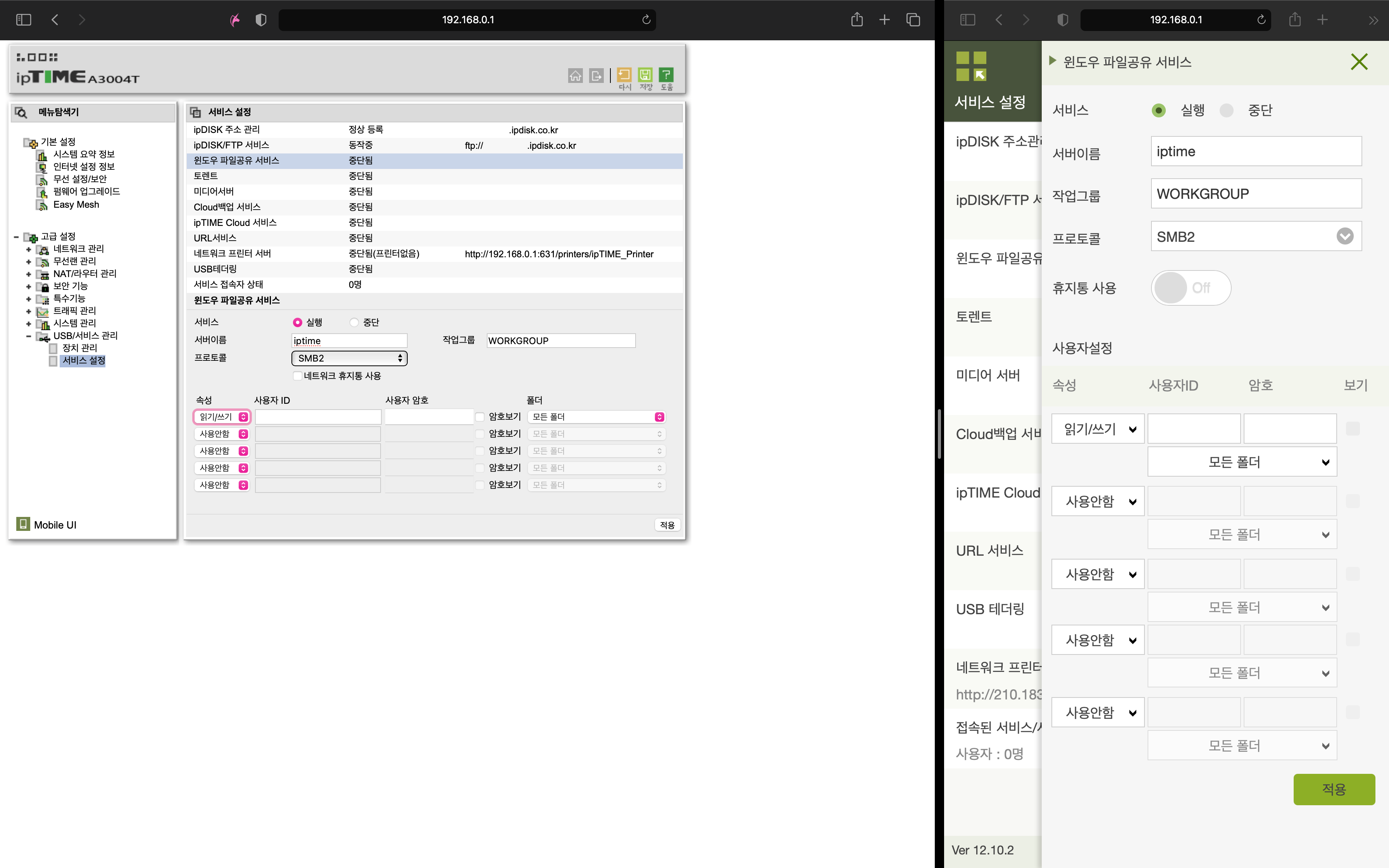Click the WORKGROUP field in mobile panel

point(1255,194)
